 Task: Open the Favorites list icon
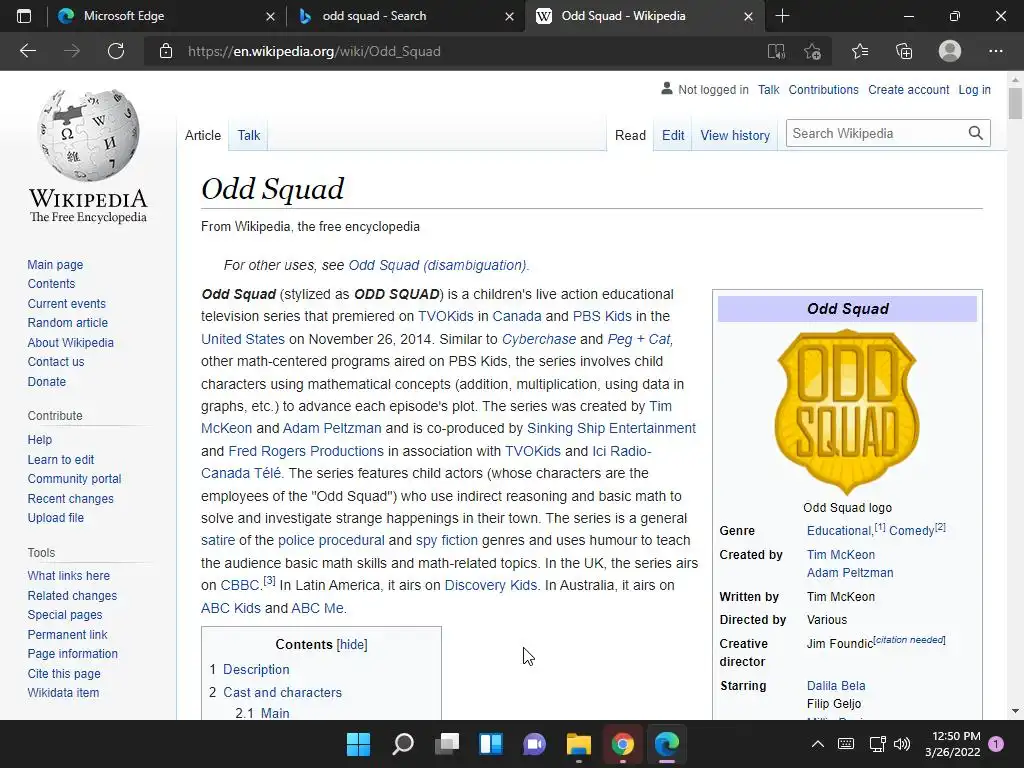click(859, 51)
